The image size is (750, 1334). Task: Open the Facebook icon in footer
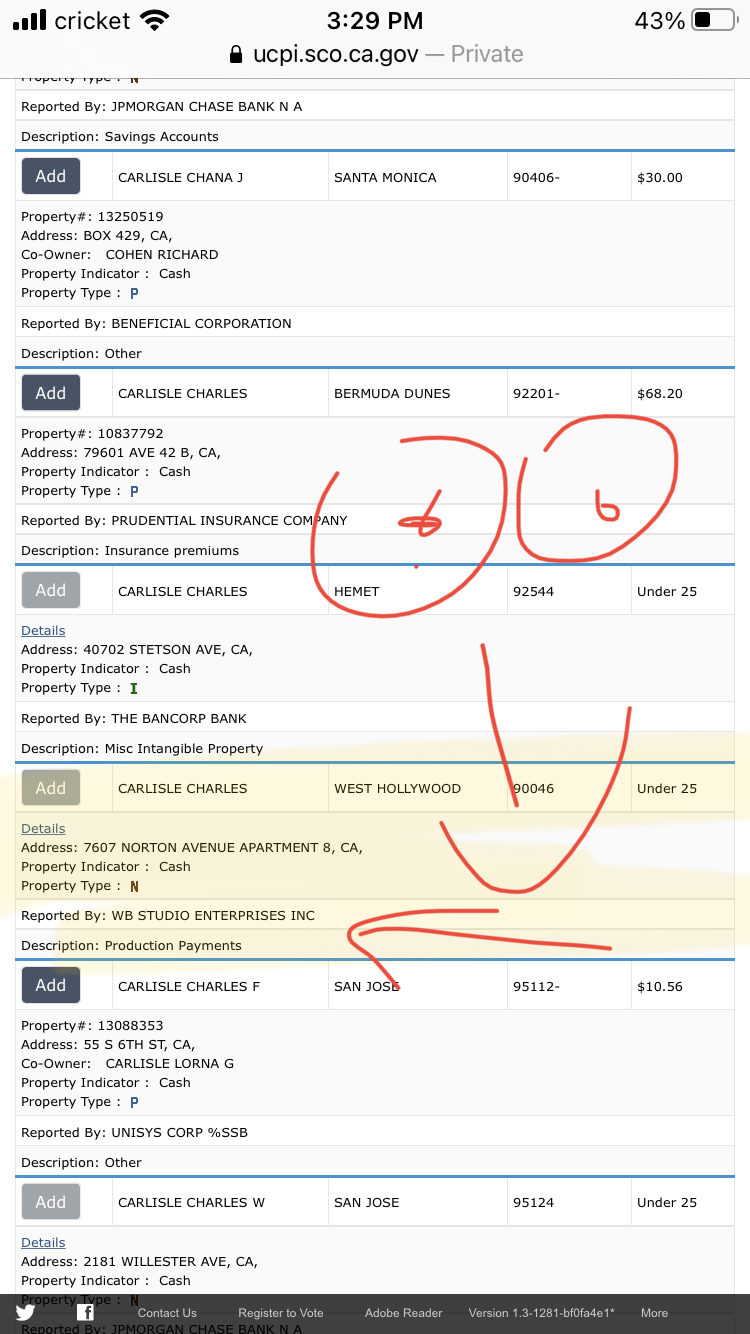(86, 1313)
